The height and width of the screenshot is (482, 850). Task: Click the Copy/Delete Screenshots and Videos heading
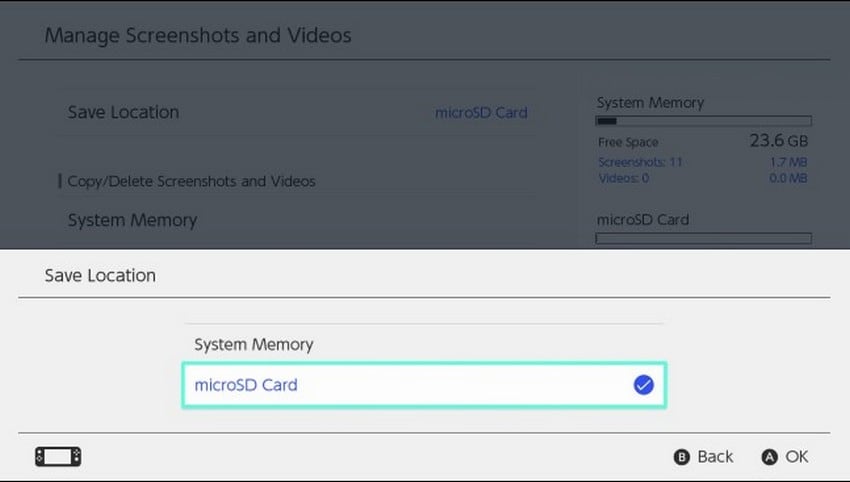(x=191, y=181)
